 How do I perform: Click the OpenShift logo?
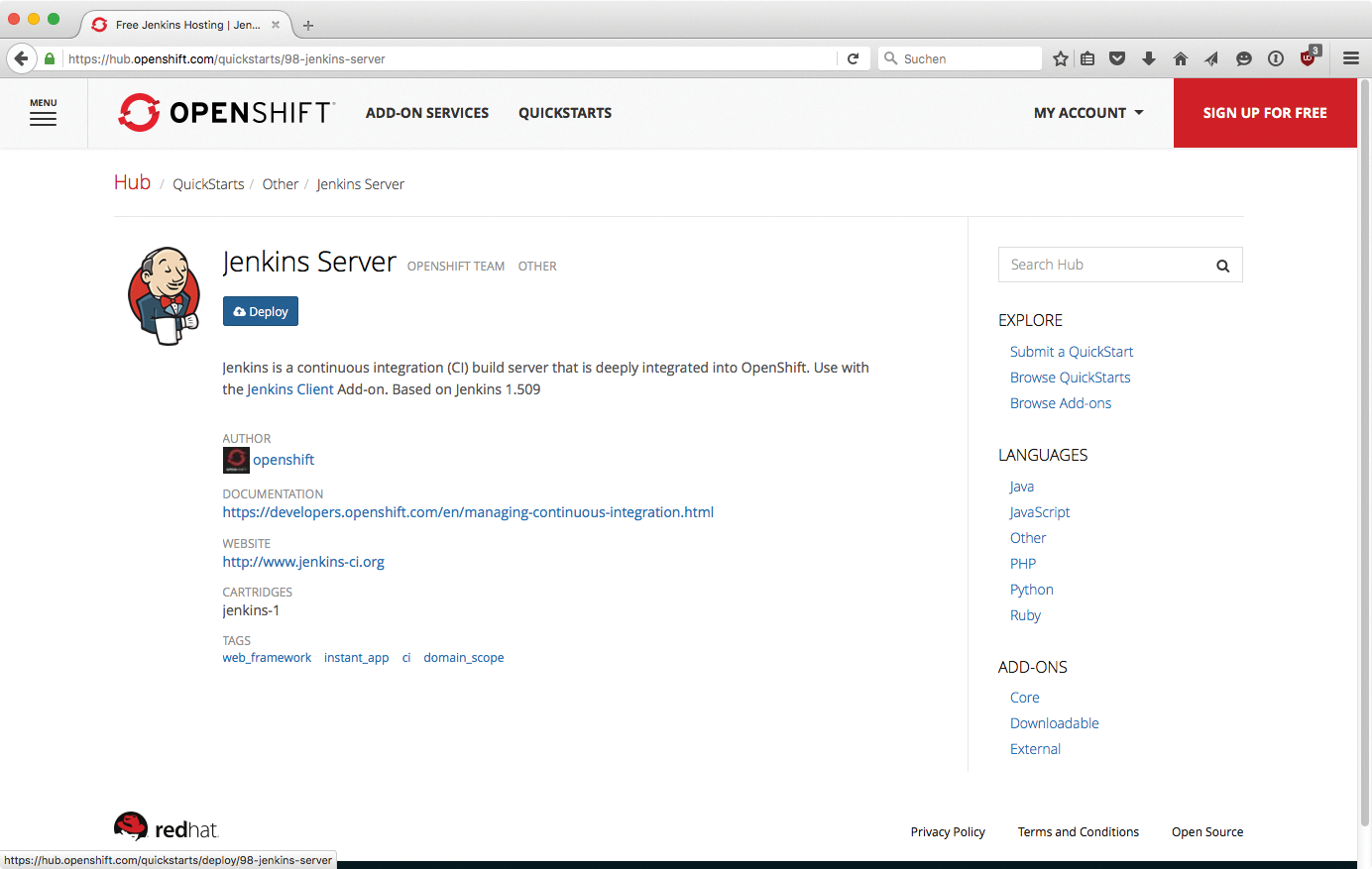[227, 113]
